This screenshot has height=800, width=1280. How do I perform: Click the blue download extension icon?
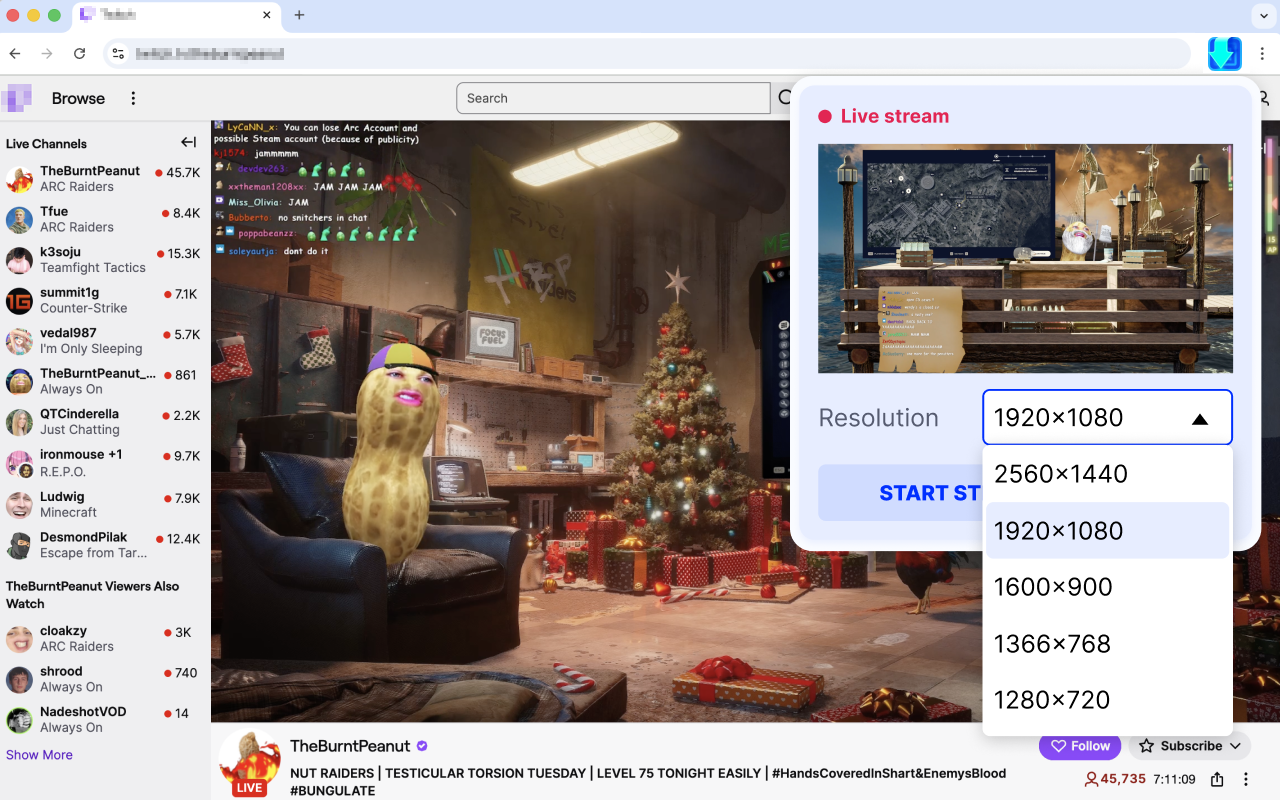1224,54
